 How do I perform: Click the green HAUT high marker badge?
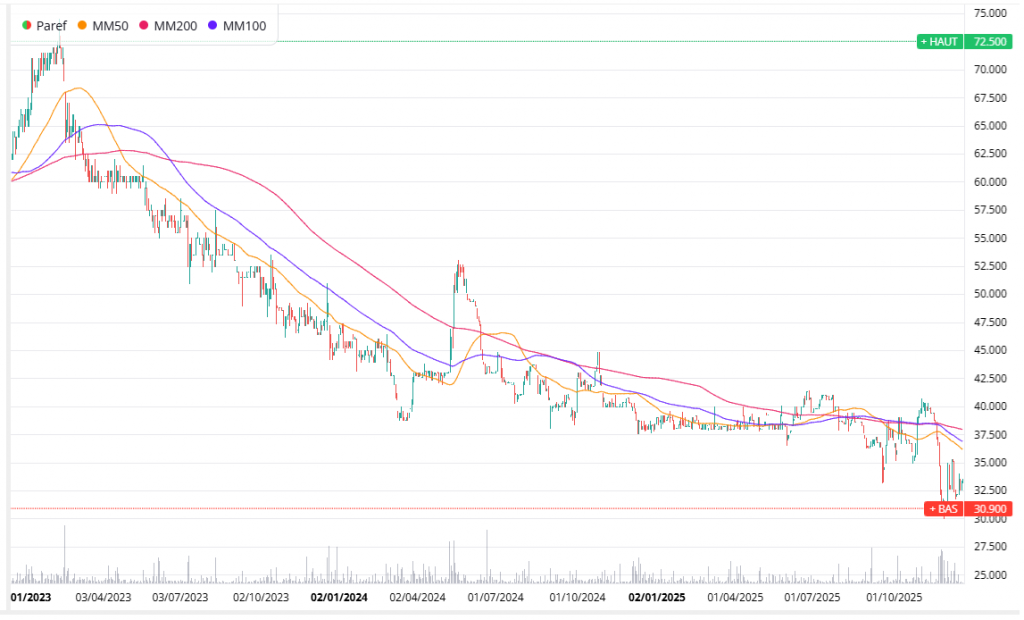tap(940, 42)
